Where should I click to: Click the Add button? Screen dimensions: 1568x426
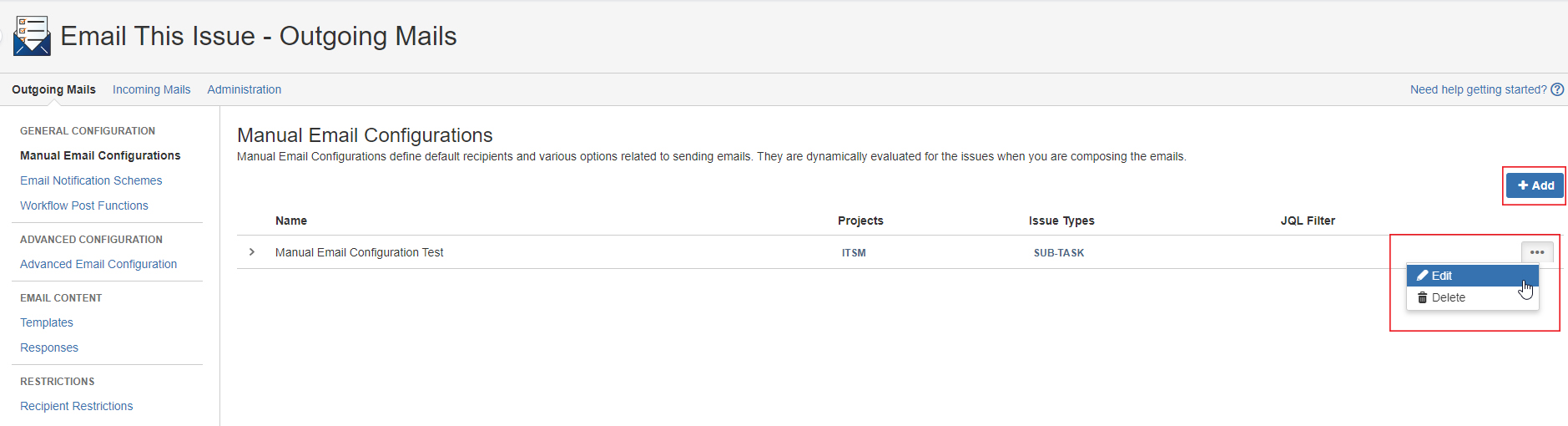click(1535, 185)
